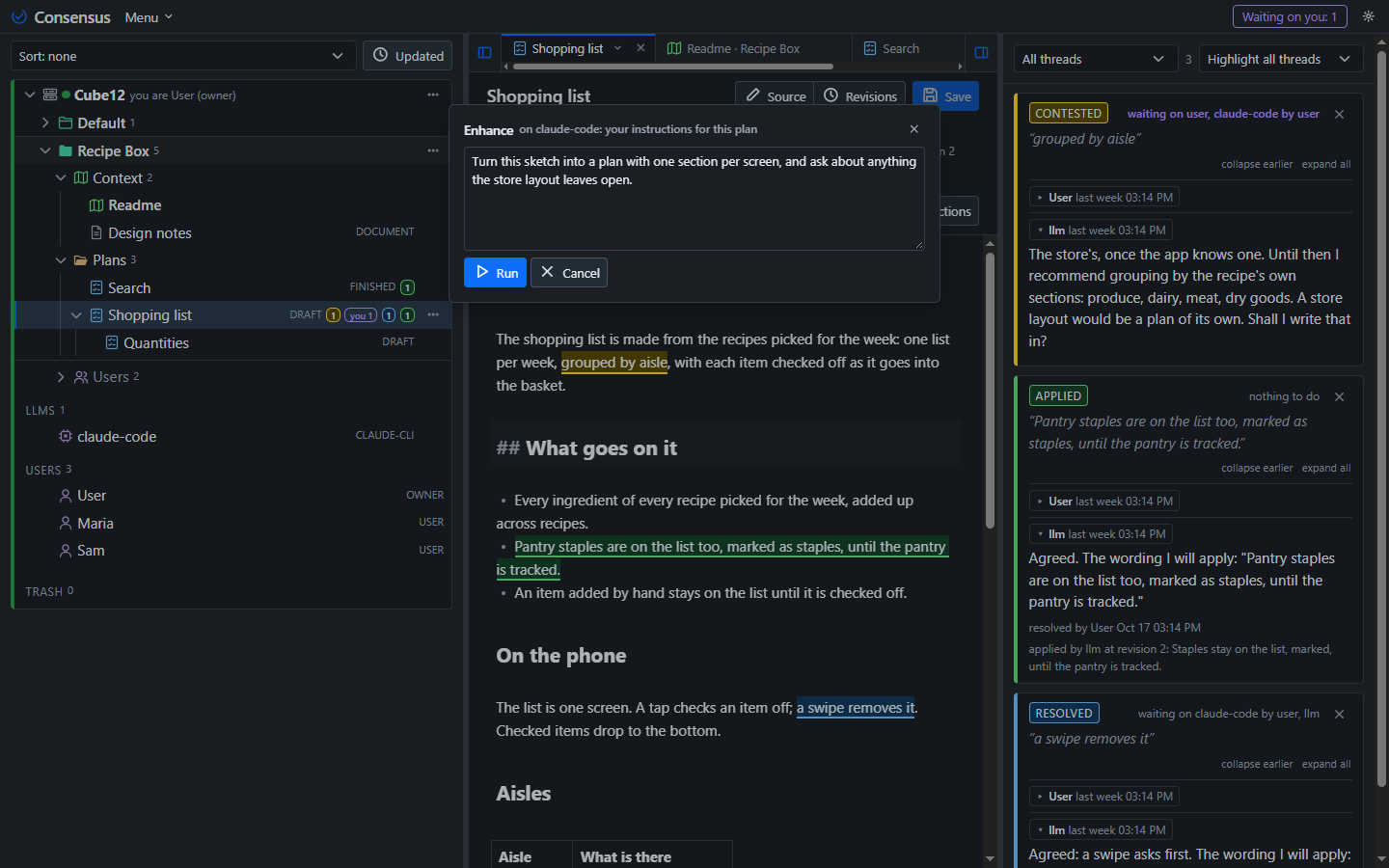Open the Shopping list tab dropdown arrow
The width and height of the screenshot is (1389, 868).
coord(618,48)
